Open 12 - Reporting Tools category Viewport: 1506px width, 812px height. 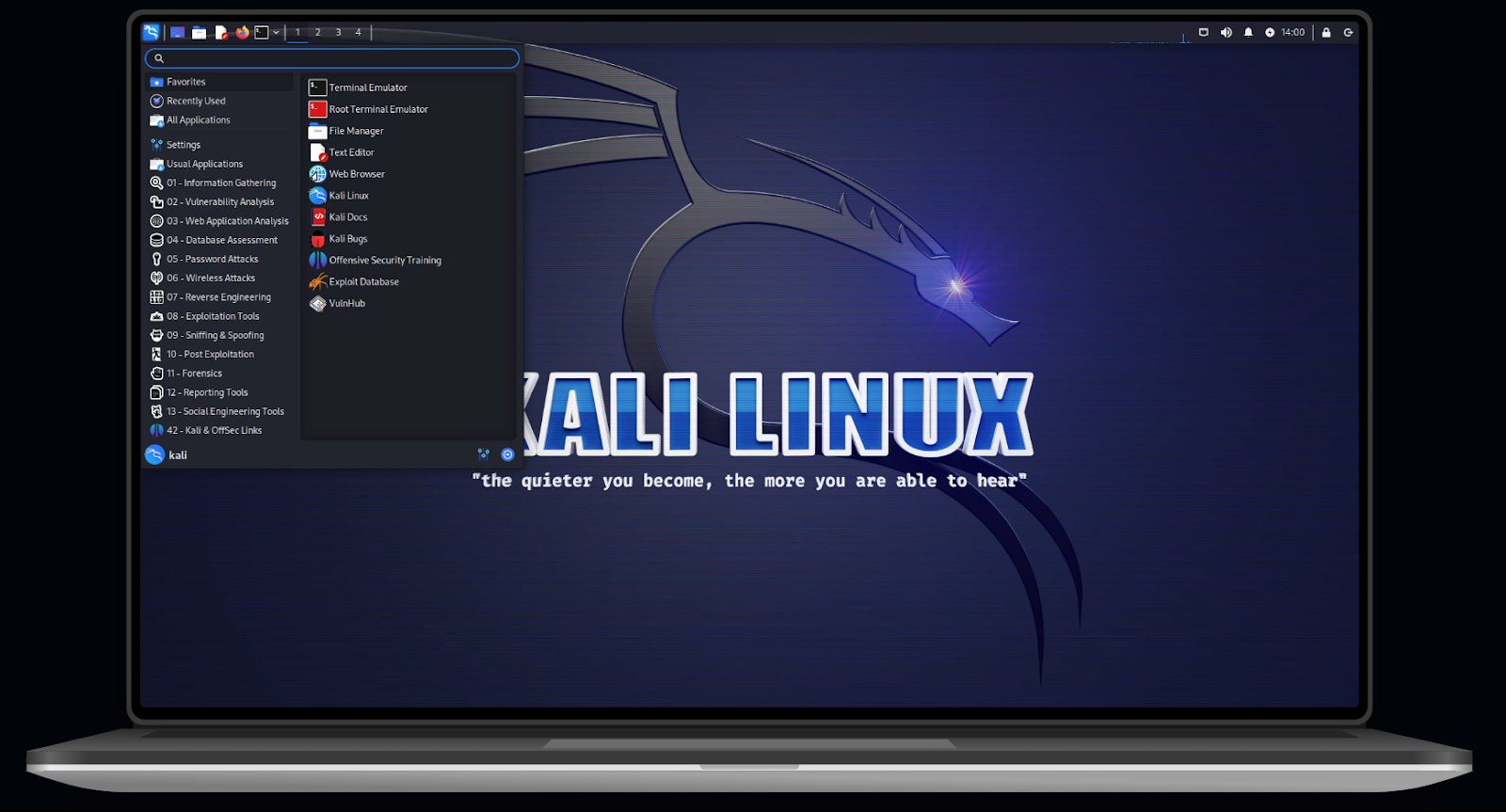pyautogui.click(x=220, y=392)
